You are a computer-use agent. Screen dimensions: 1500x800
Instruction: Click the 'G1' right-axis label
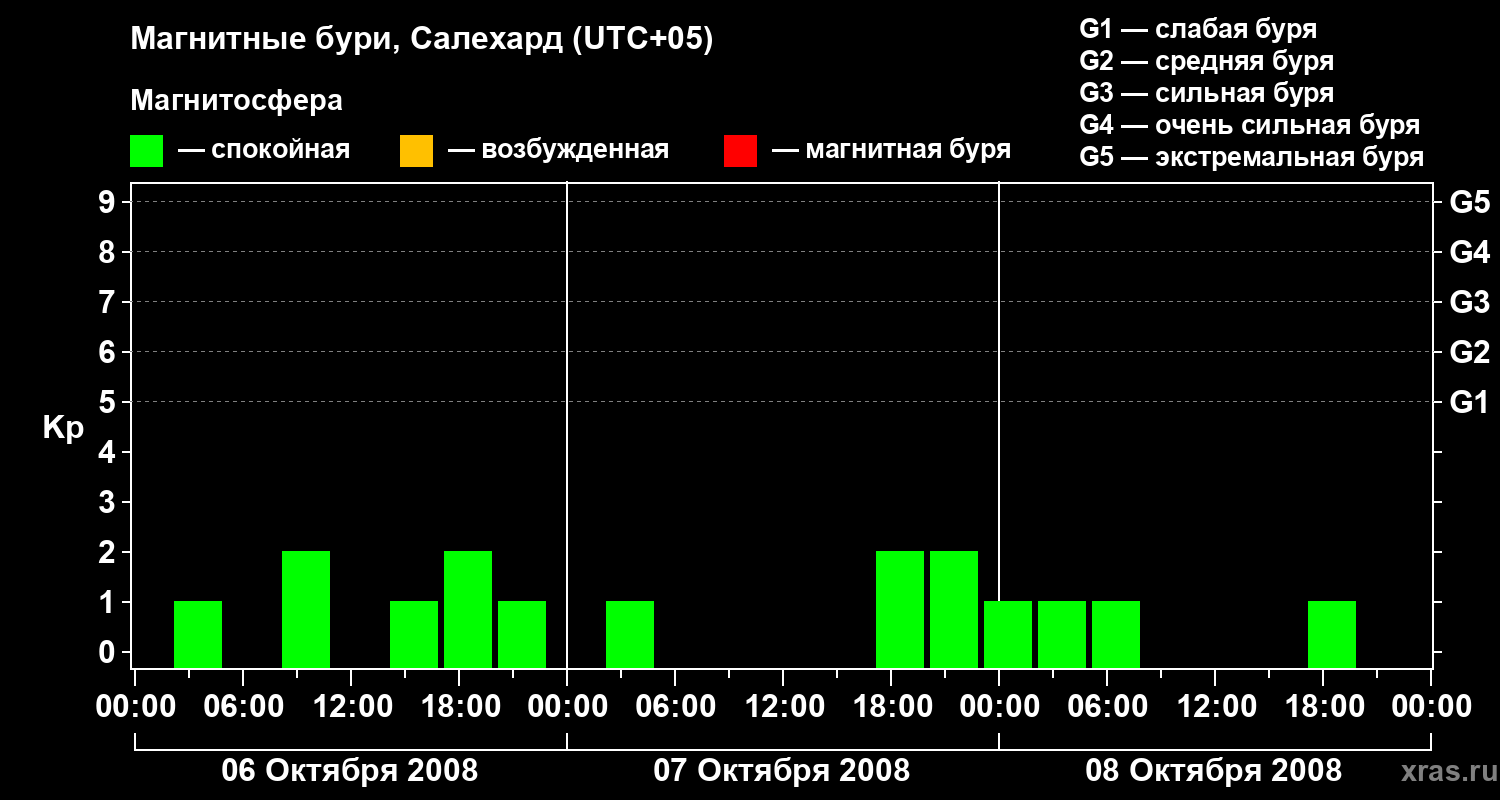1470,402
